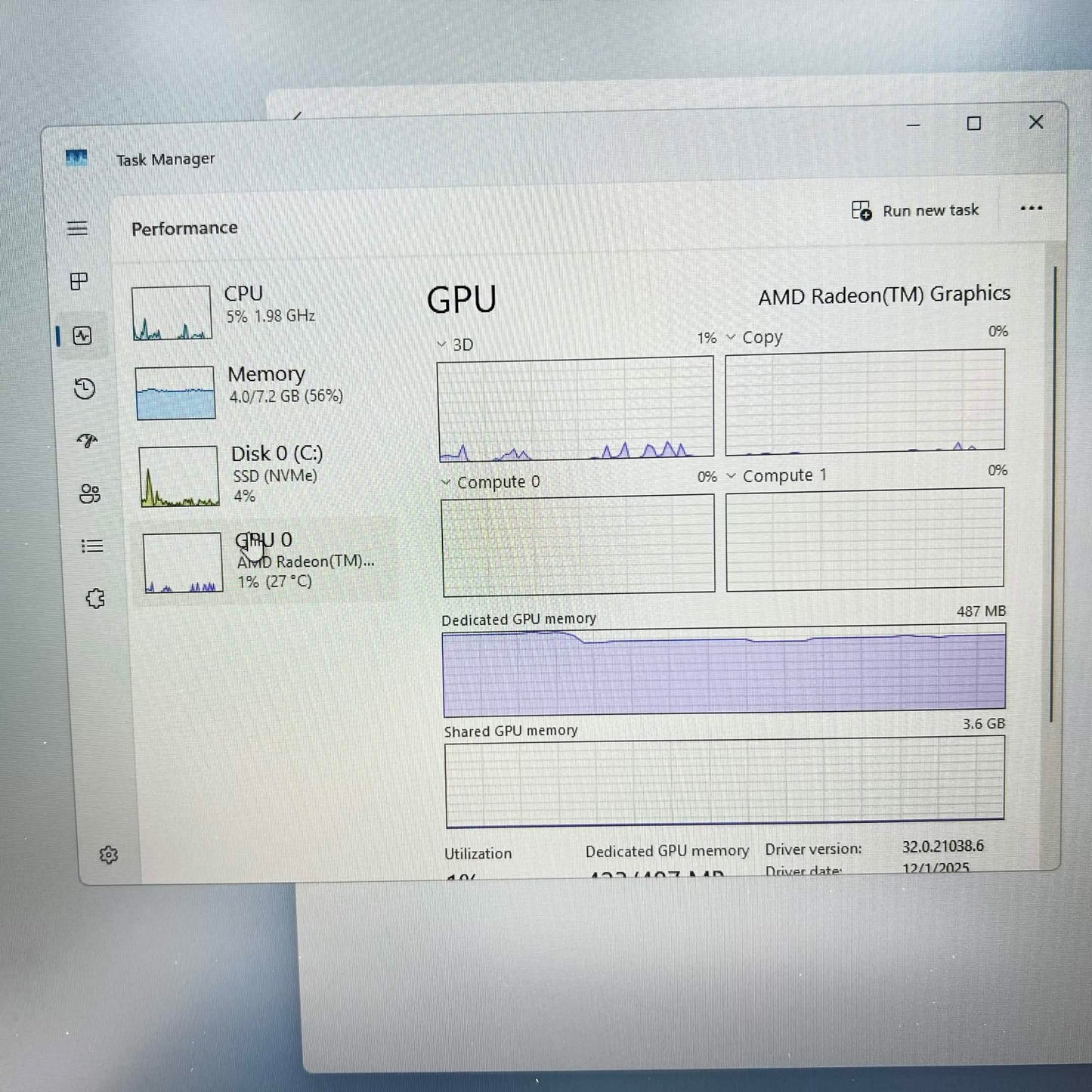Open the Services page puzzle icon
The width and height of the screenshot is (1092, 1092).
pos(95,599)
